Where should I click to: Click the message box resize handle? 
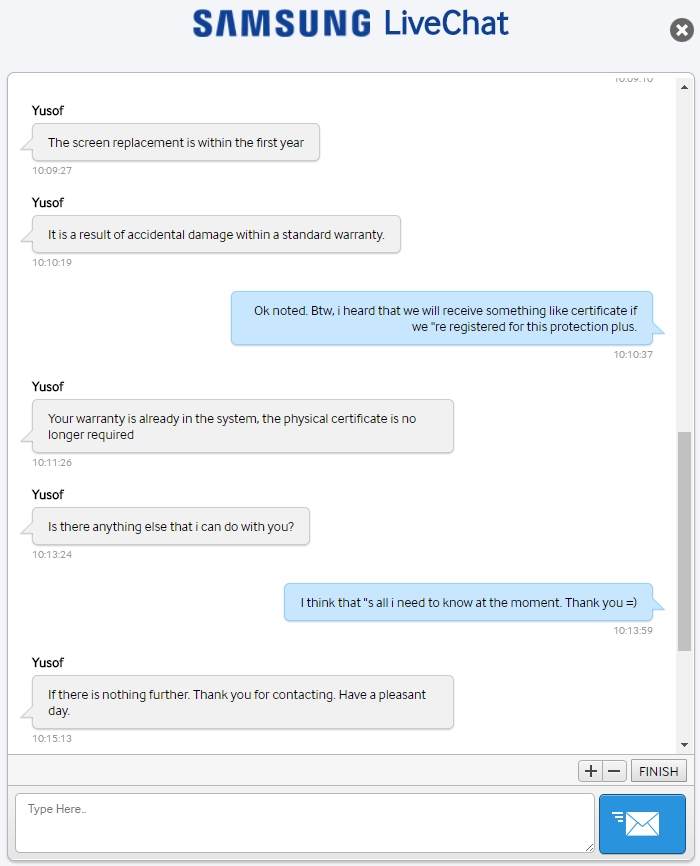[x=589, y=847]
